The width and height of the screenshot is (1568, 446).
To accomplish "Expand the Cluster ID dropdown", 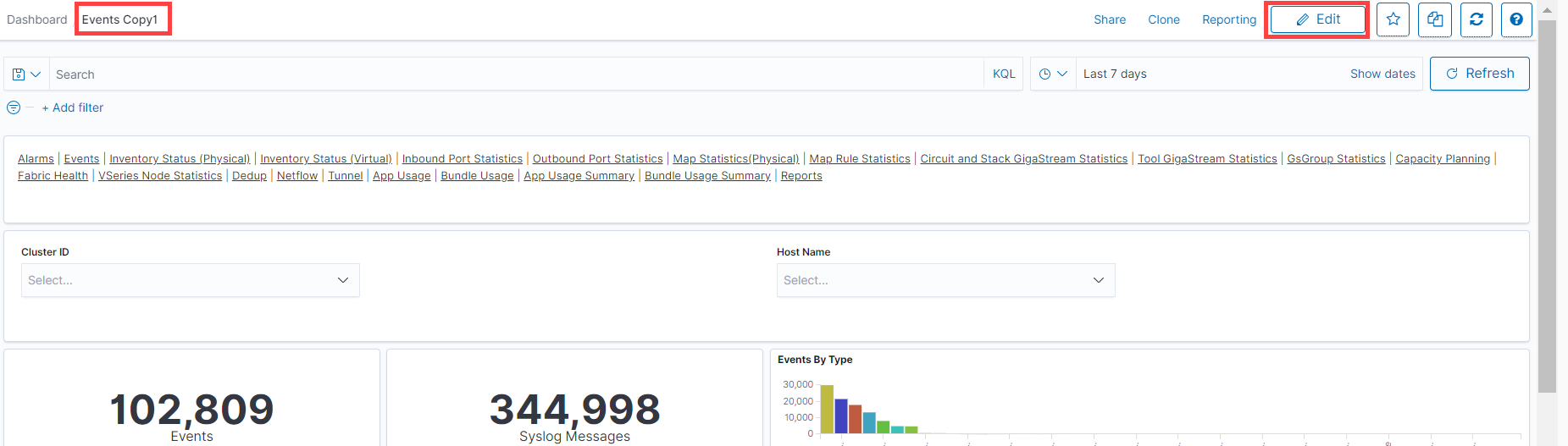I will pyautogui.click(x=190, y=280).
